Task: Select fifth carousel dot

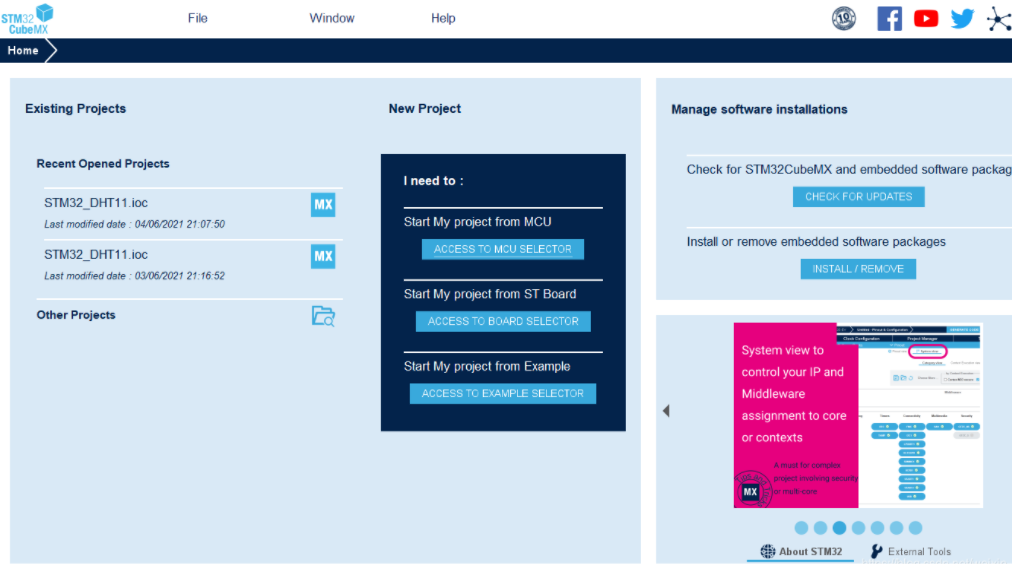Action: tap(877, 528)
